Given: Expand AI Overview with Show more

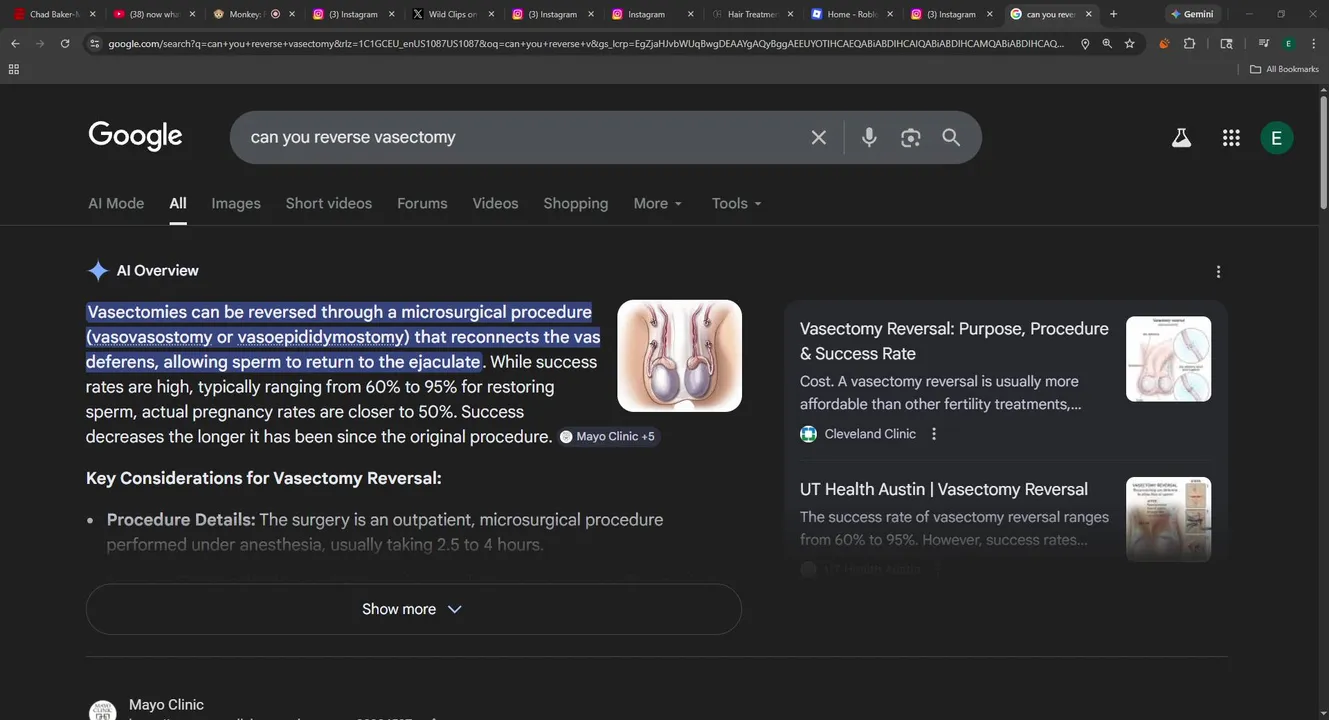Looking at the screenshot, I should 413,609.
